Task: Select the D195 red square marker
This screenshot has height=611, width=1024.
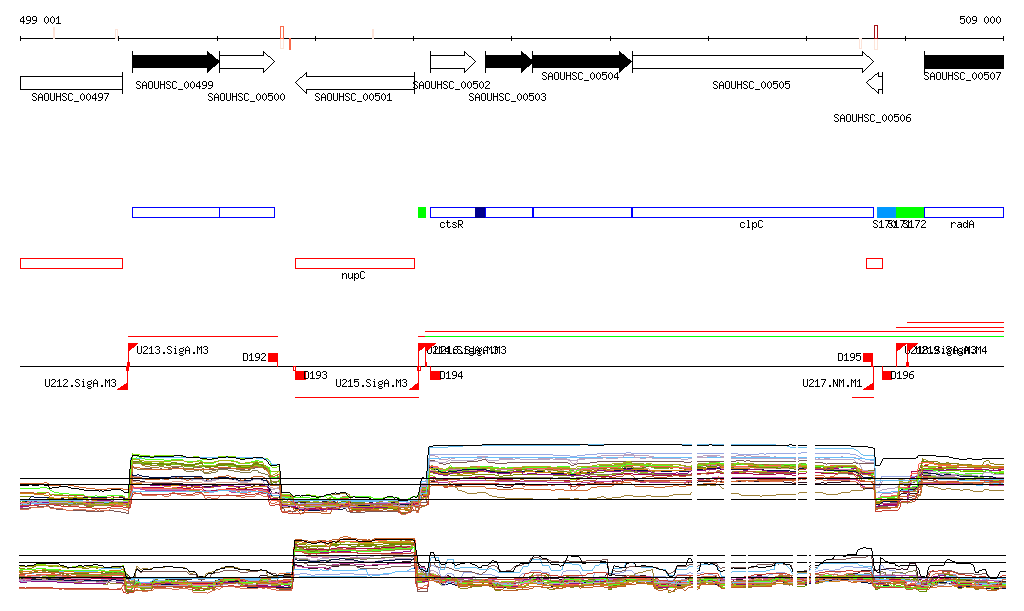Action: 868,357
